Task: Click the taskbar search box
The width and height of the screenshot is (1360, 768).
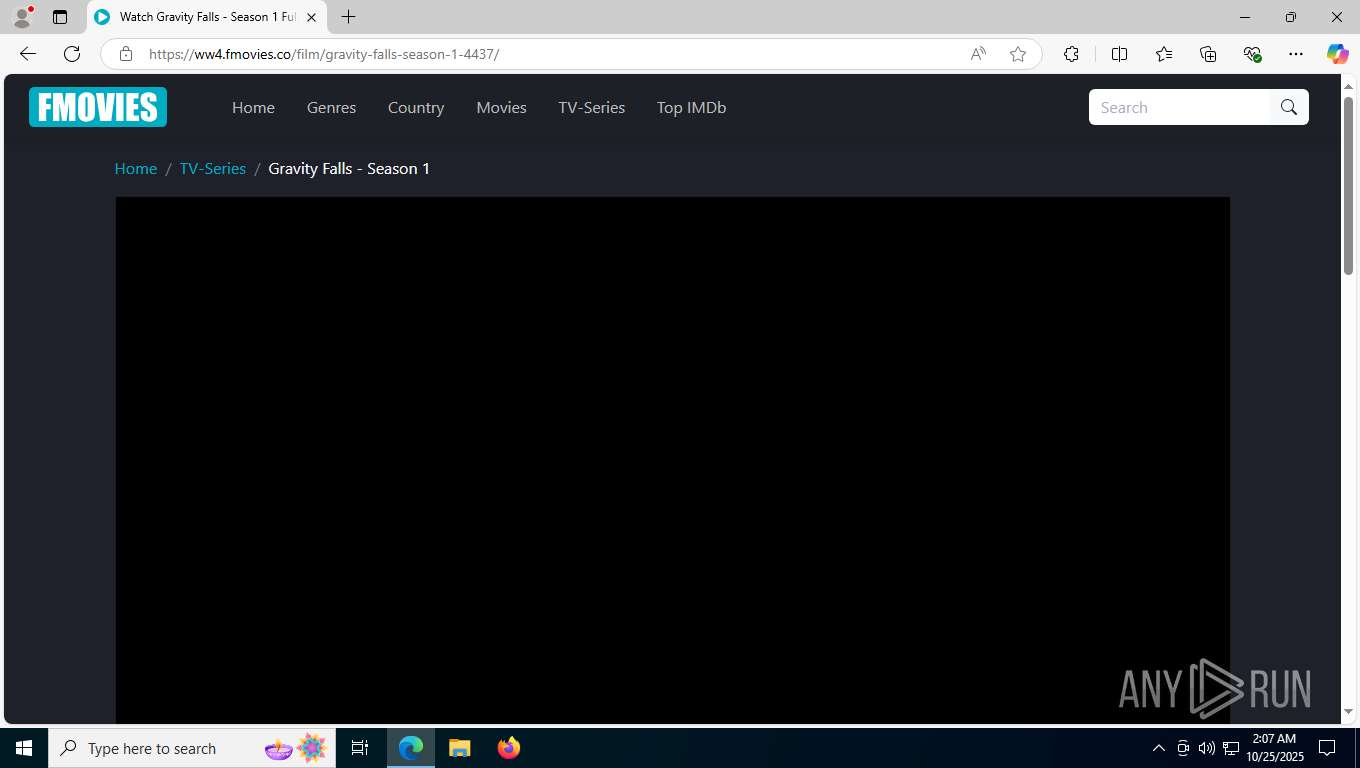Action: 191,748
